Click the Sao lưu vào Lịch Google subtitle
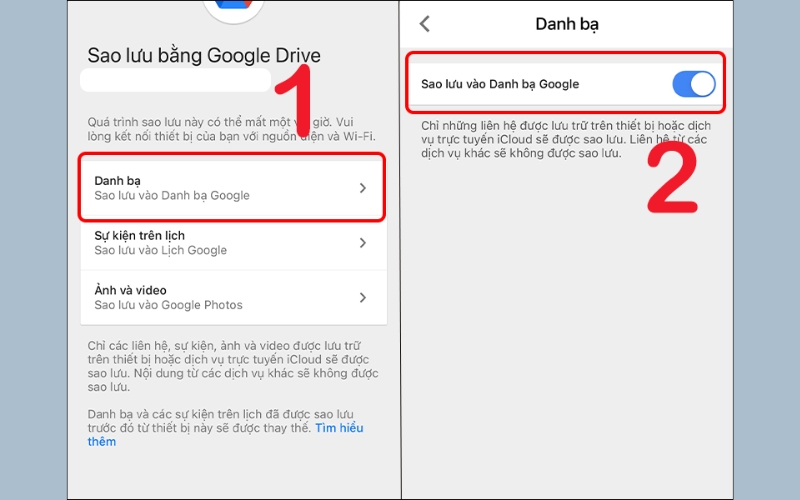The width and height of the screenshot is (800, 500). point(161,251)
